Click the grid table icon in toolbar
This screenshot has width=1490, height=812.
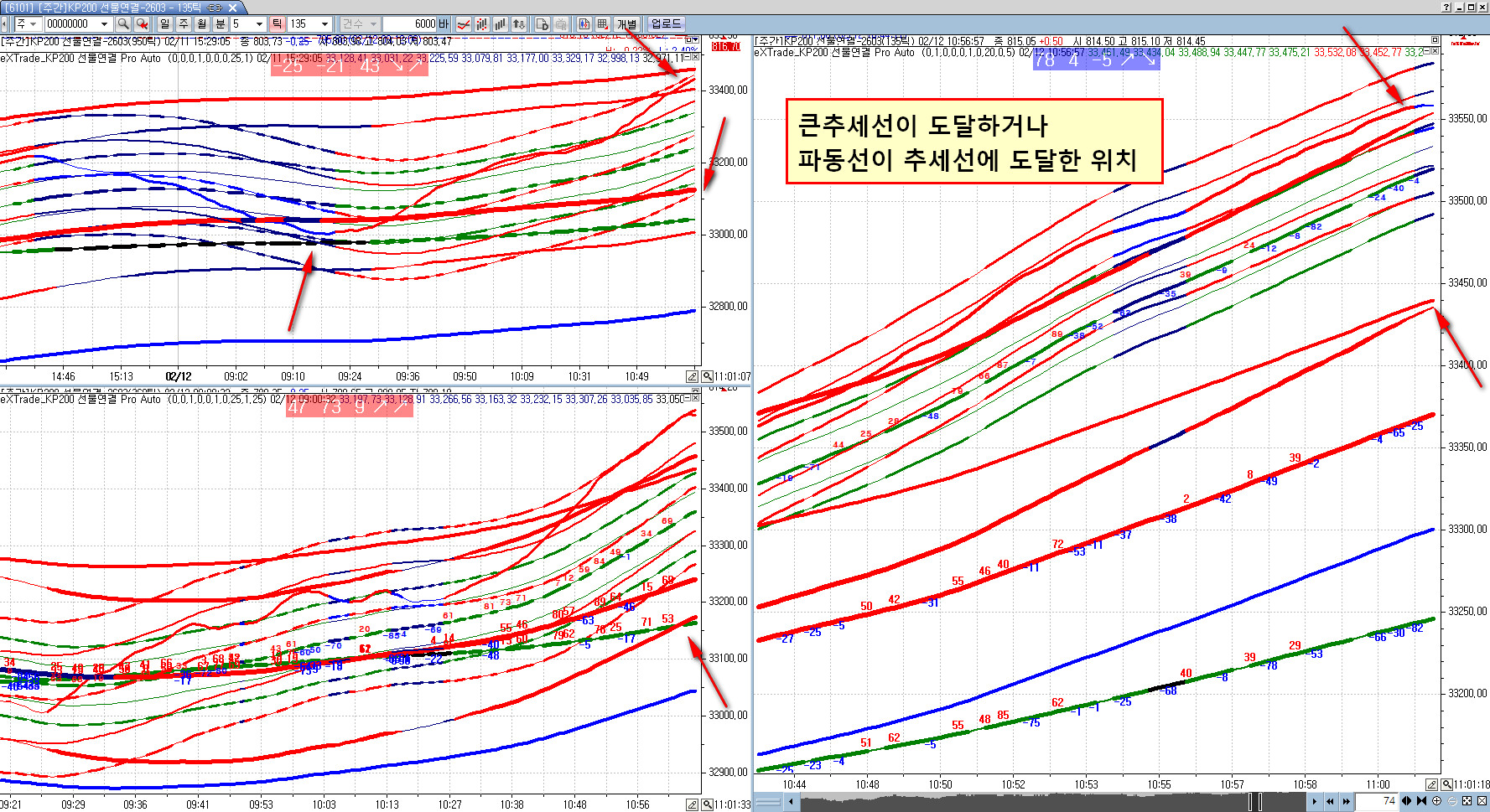[x=602, y=24]
